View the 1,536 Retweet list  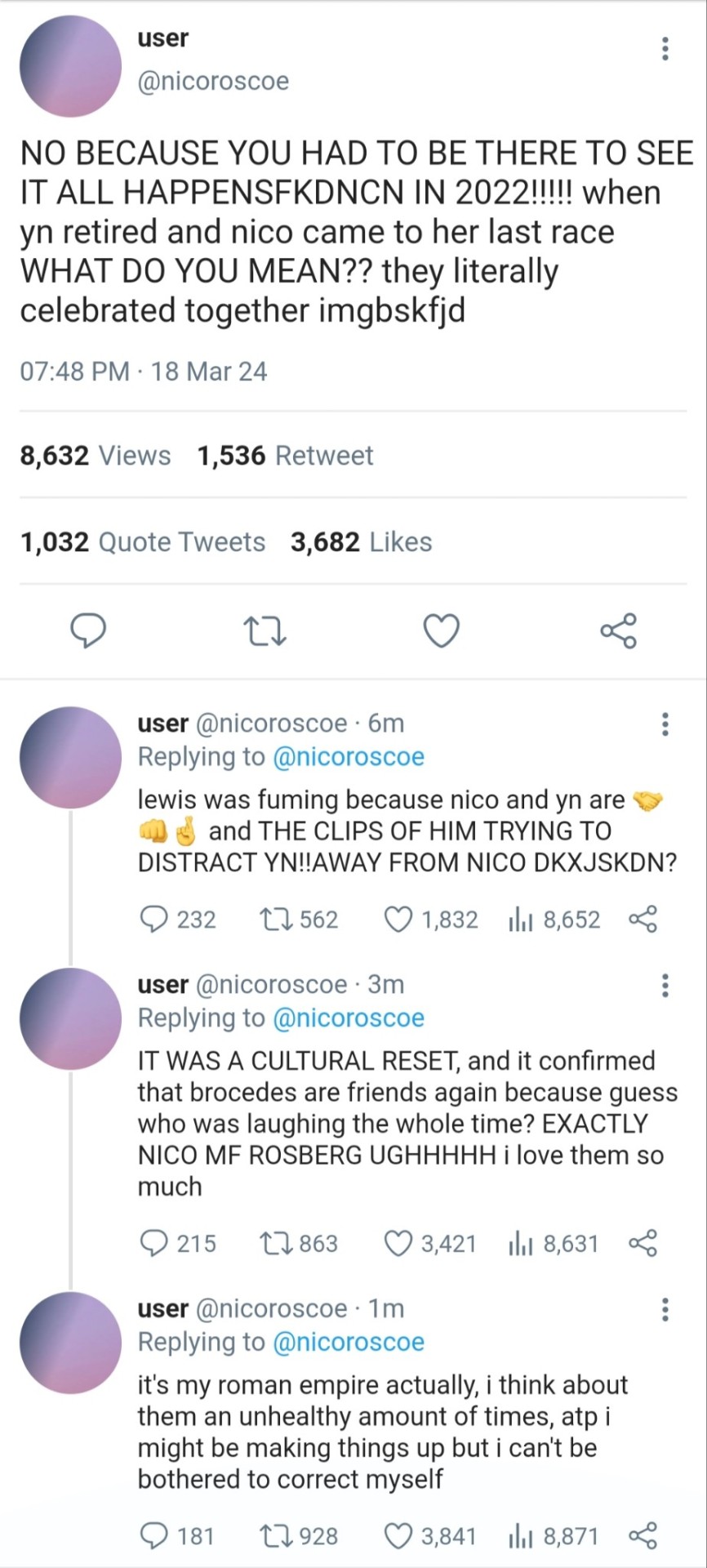(x=285, y=456)
